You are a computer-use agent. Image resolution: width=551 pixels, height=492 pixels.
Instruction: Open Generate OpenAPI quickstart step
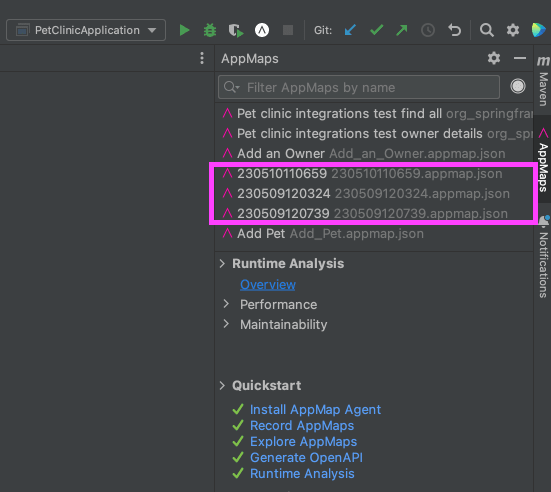coord(306,458)
